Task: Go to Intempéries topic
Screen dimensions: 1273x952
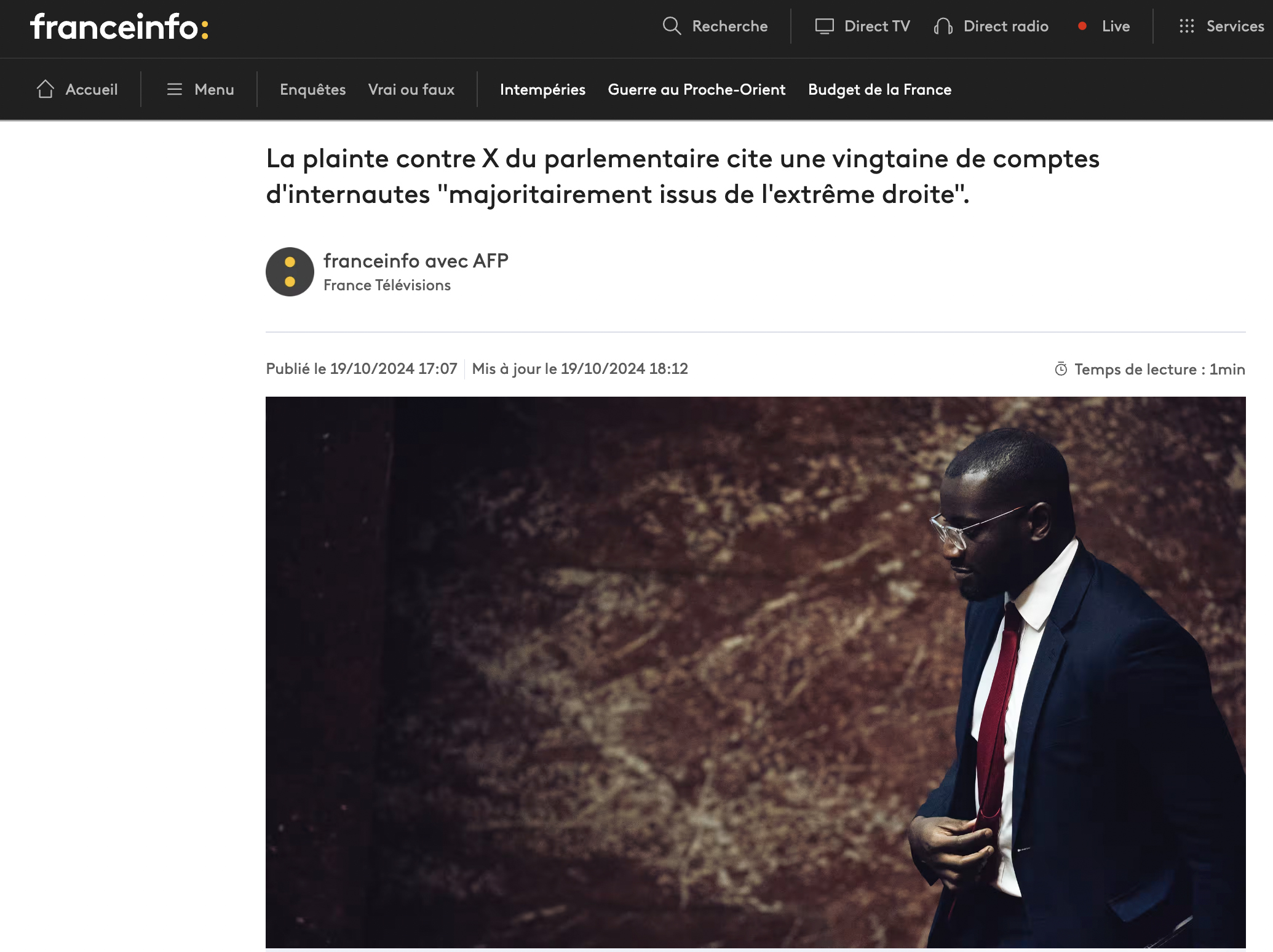Action: 542,90
